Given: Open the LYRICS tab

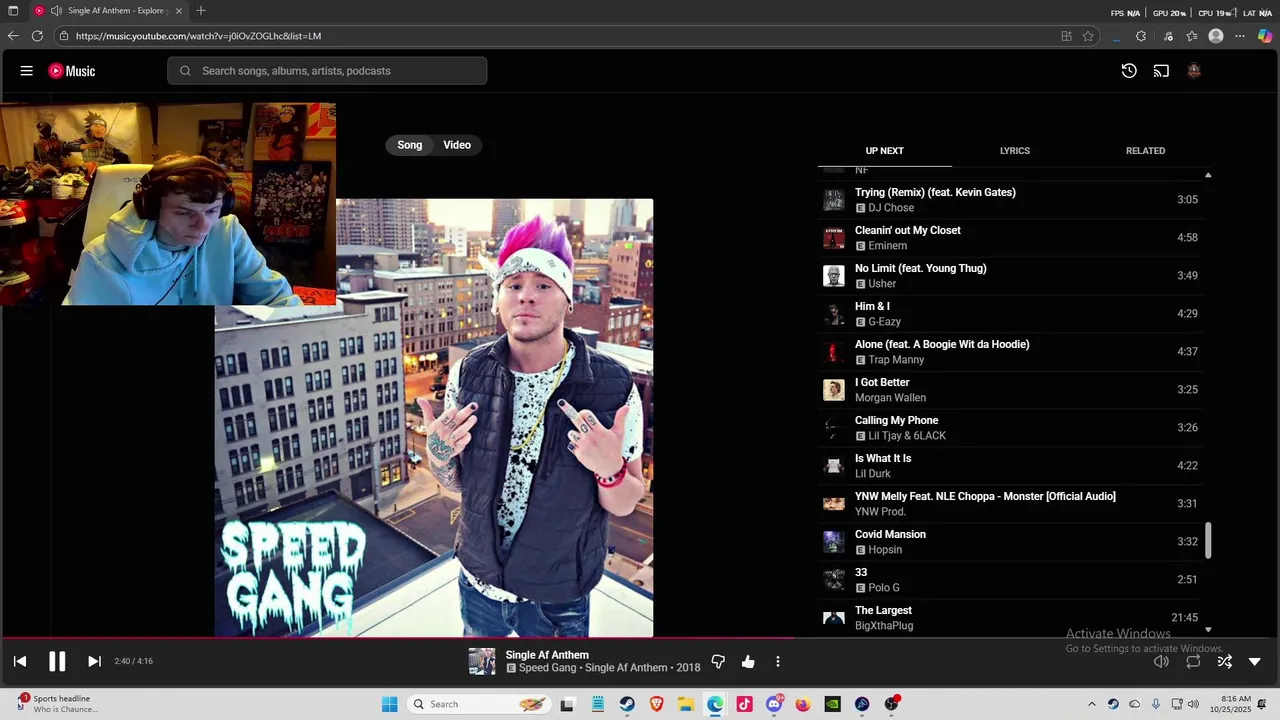Looking at the screenshot, I should [1015, 151].
